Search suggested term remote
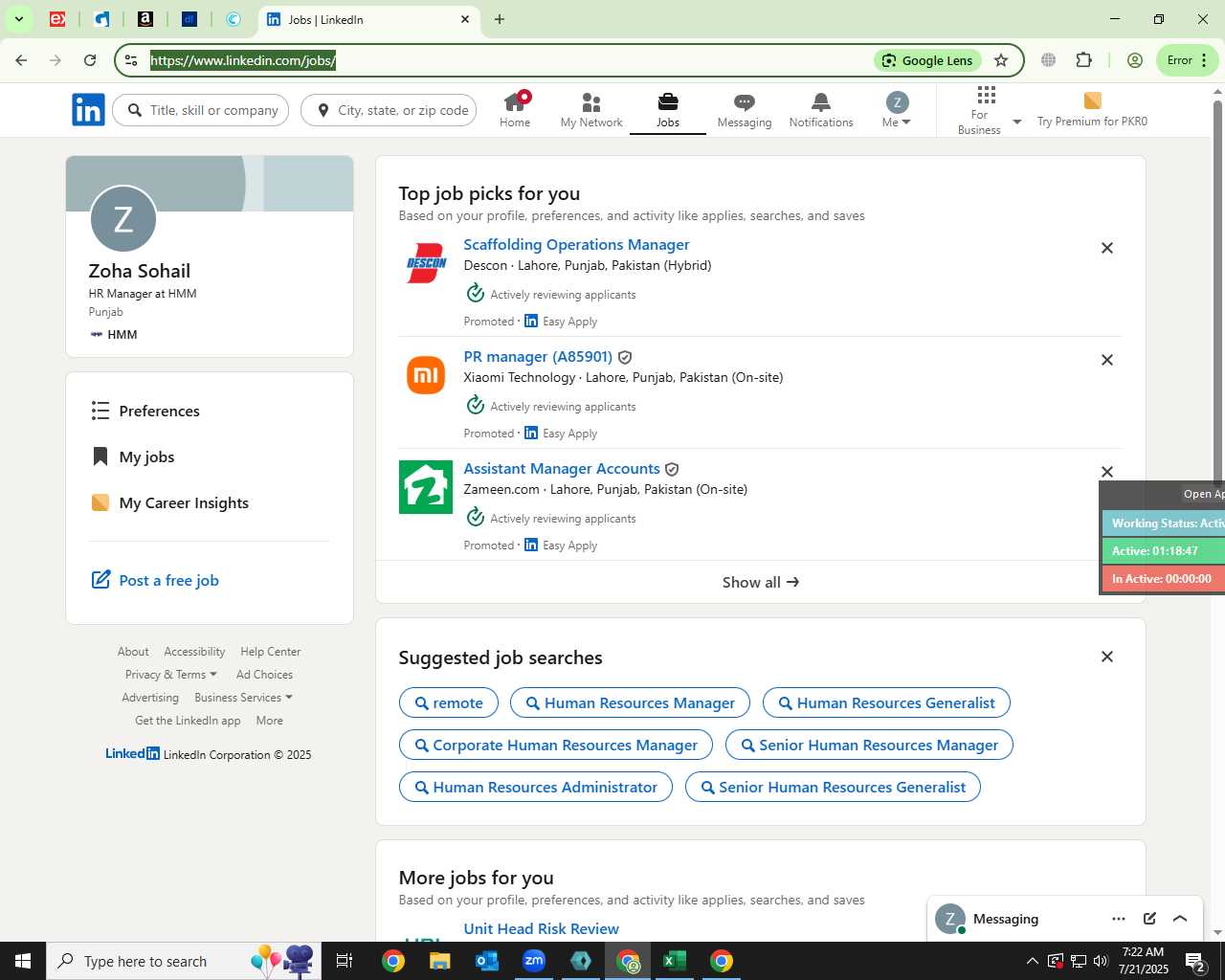This screenshot has width=1225, height=980. point(448,702)
